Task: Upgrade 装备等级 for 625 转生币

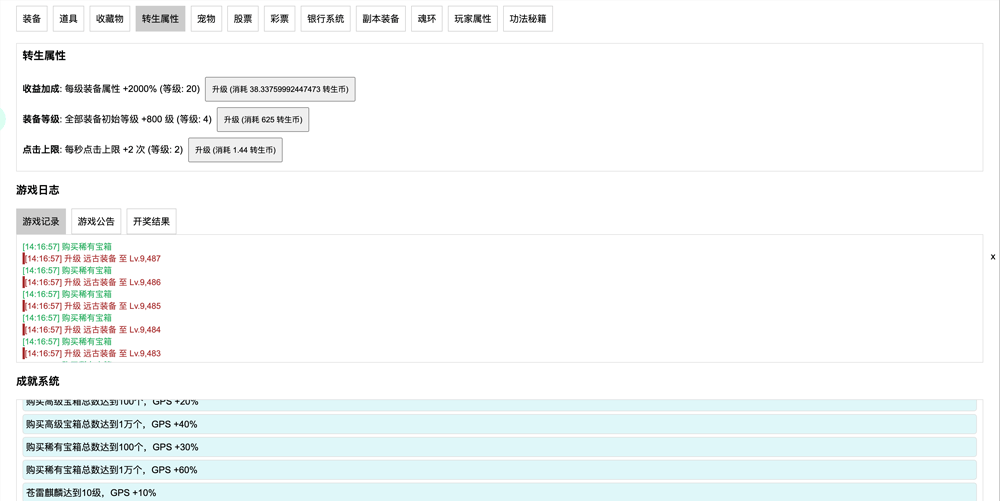Action: click(263, 120)
